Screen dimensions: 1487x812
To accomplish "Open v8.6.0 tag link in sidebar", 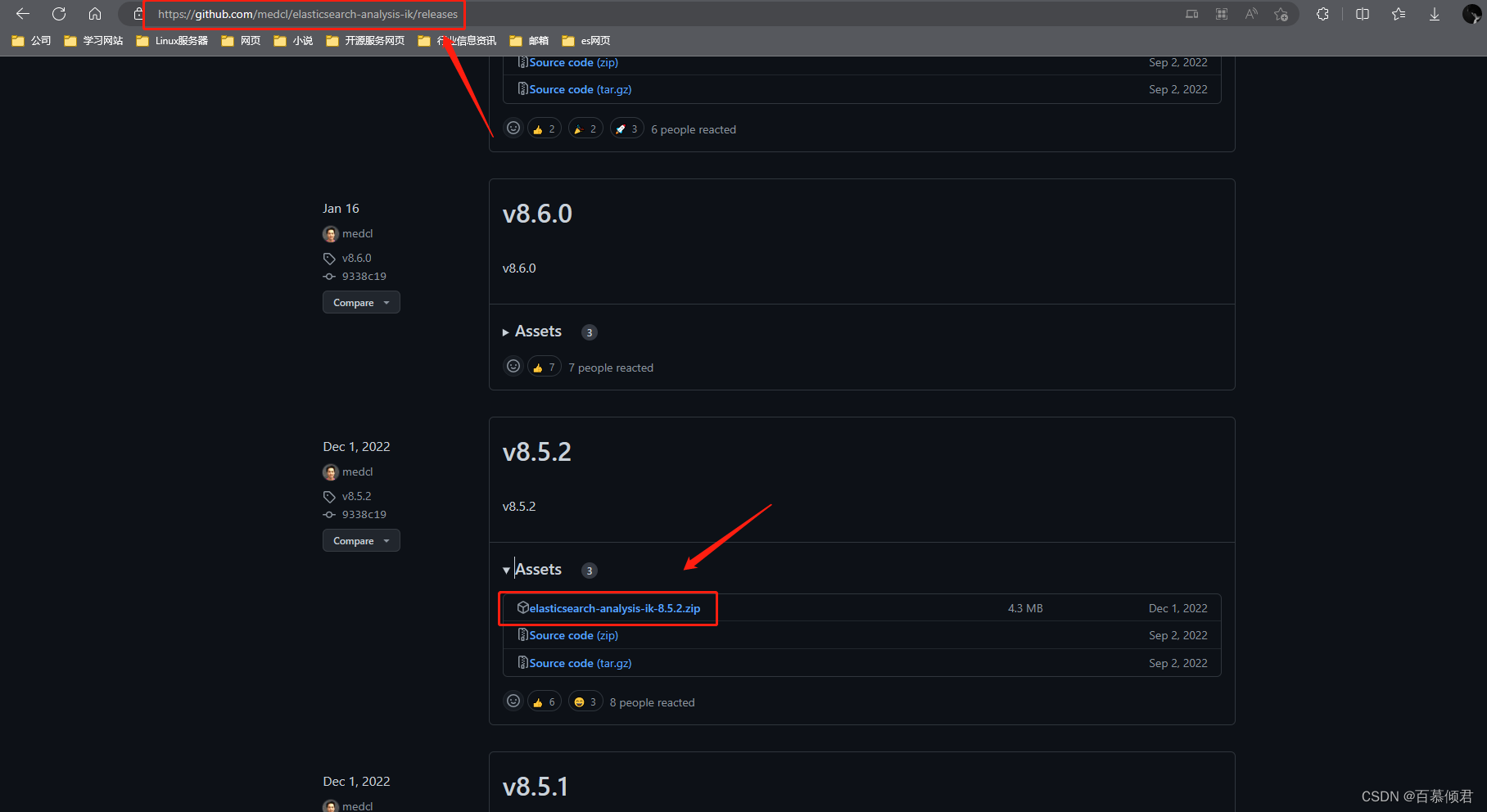I will pos(356,258).
